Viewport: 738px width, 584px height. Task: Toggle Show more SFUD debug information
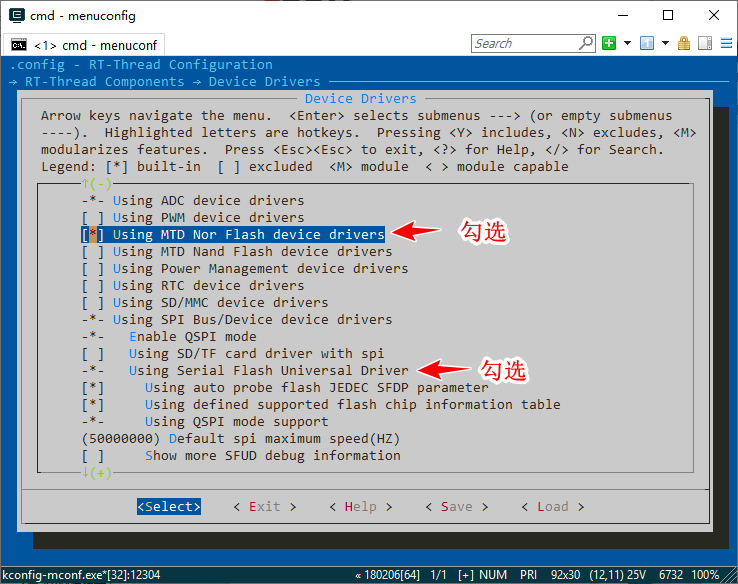[93, 455]
